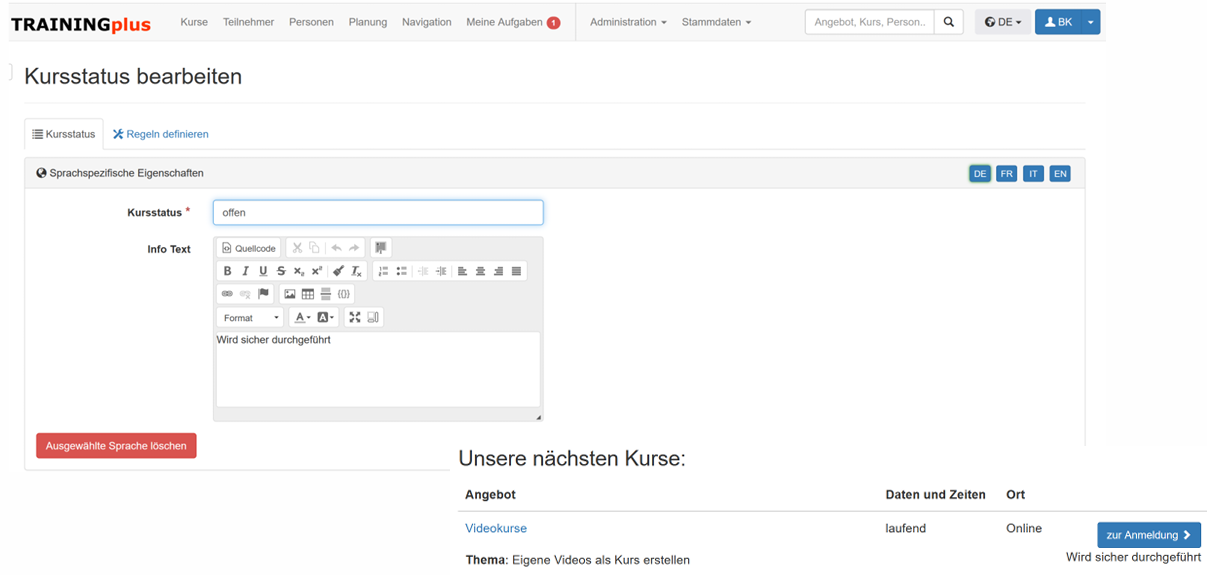Expand the Administration menu

[x=627, y=22]
